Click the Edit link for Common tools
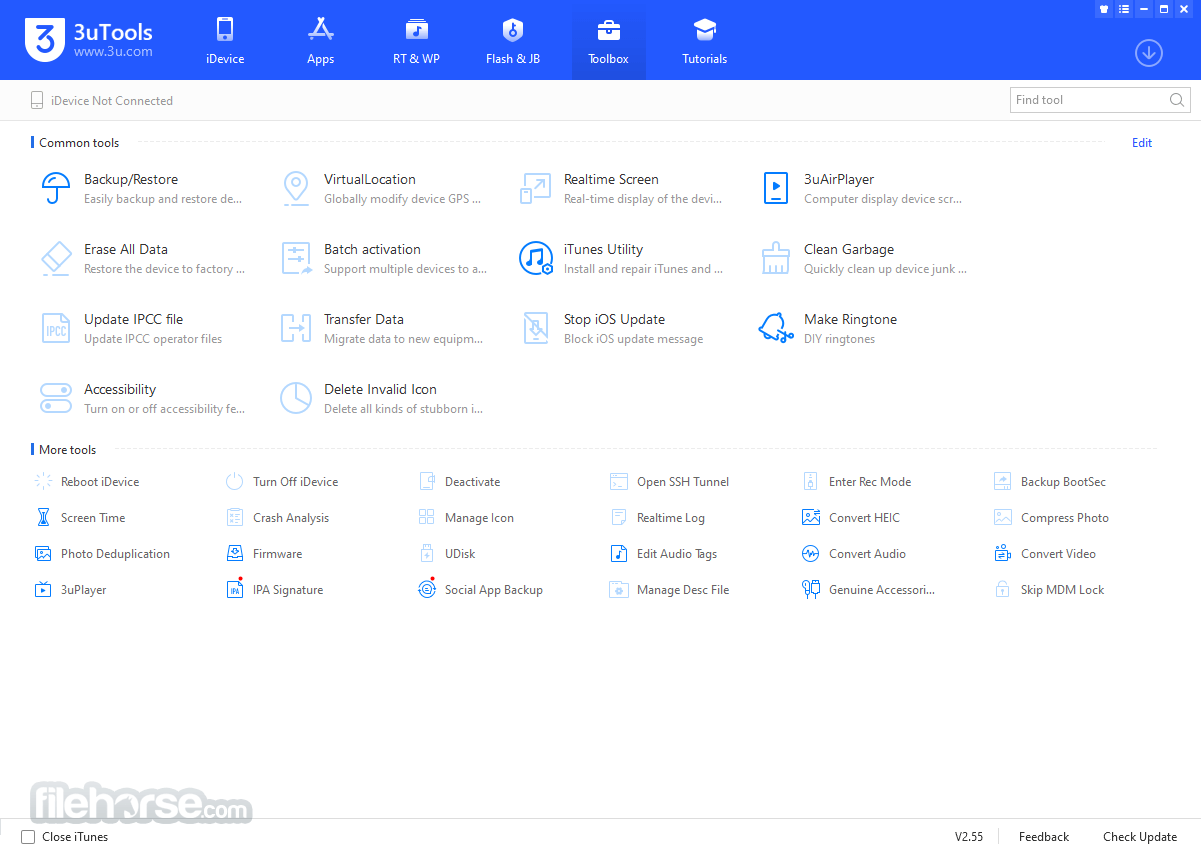This screenshot has width=1201, height=854. click(1142, 143)
